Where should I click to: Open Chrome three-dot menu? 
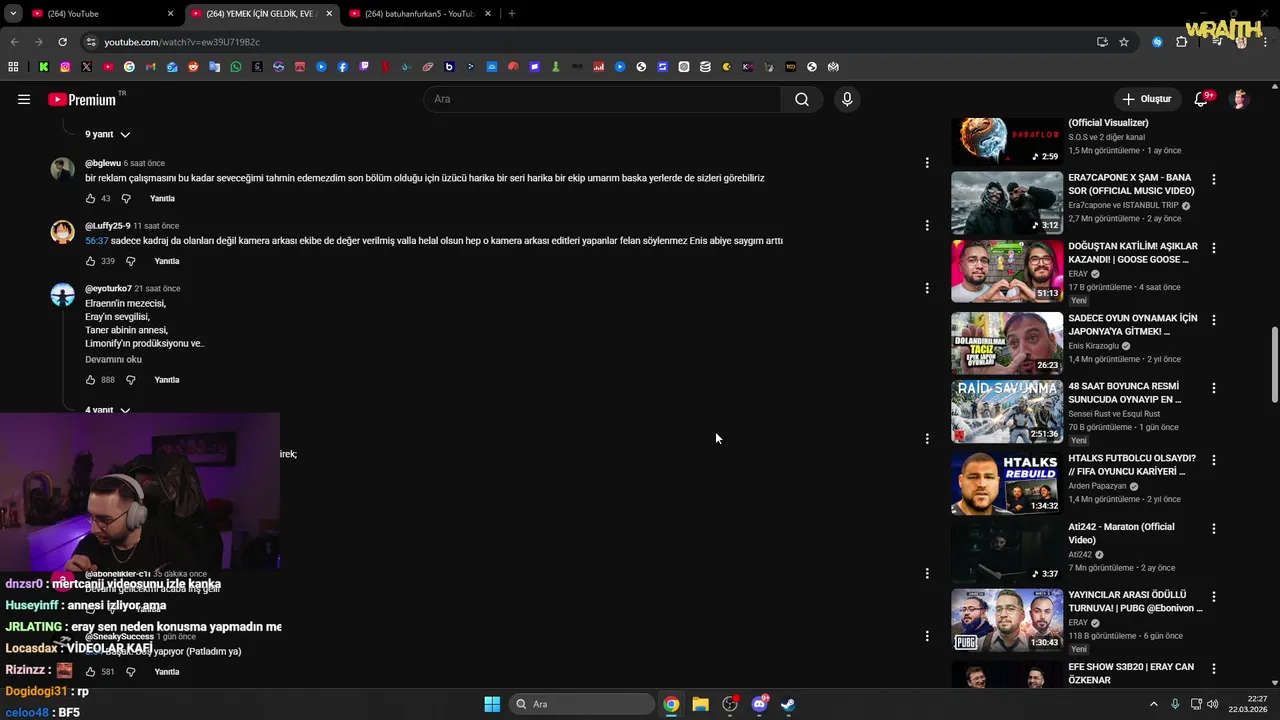[1266, 42]
